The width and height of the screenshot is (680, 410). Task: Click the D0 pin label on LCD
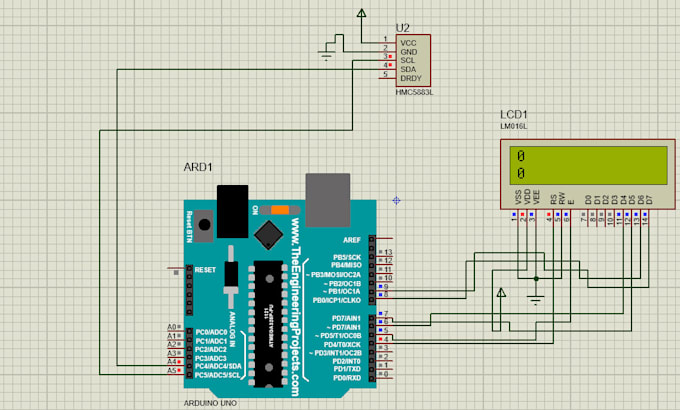(588, 200)
